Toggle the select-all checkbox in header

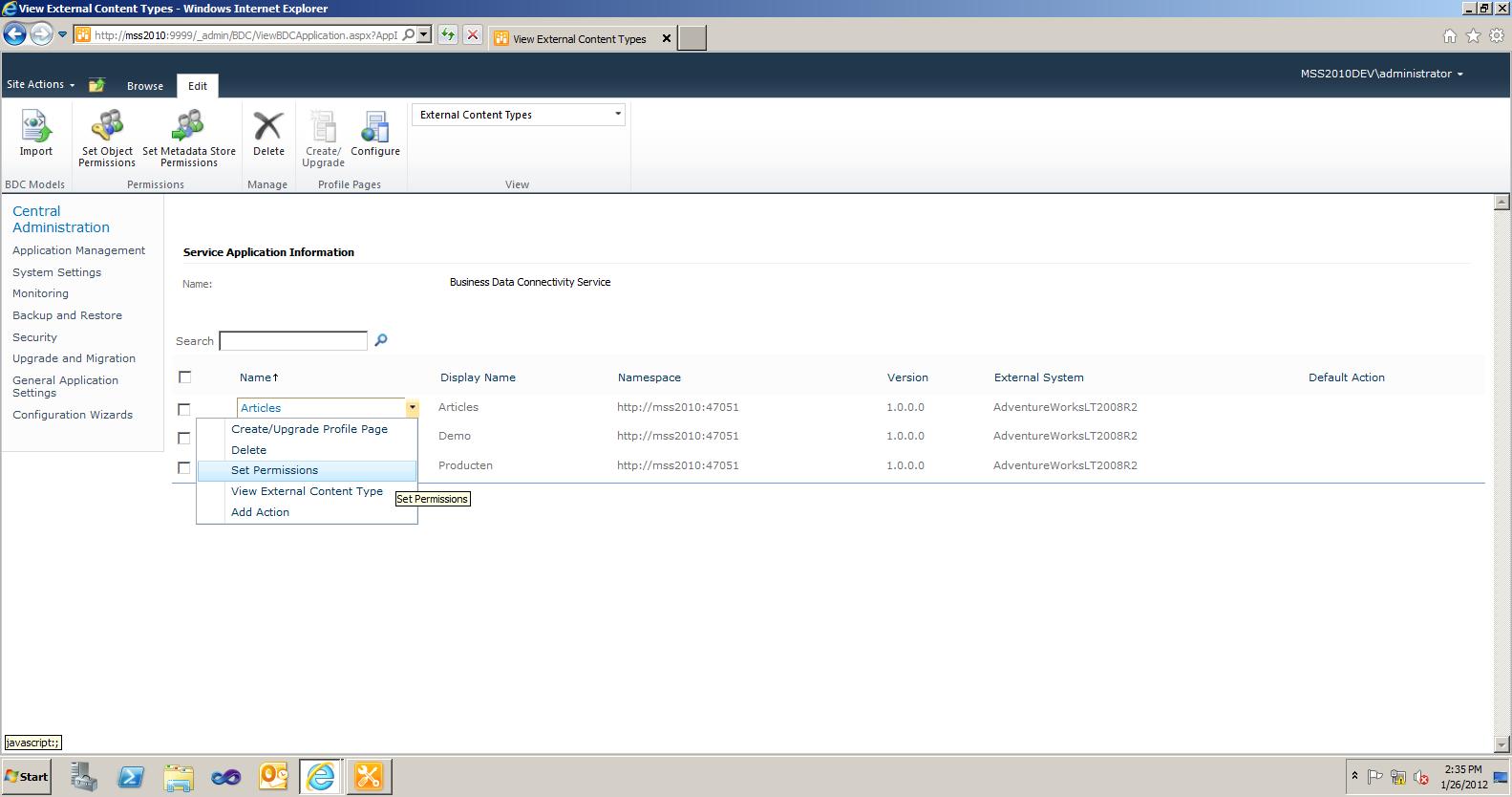(185, 377)
